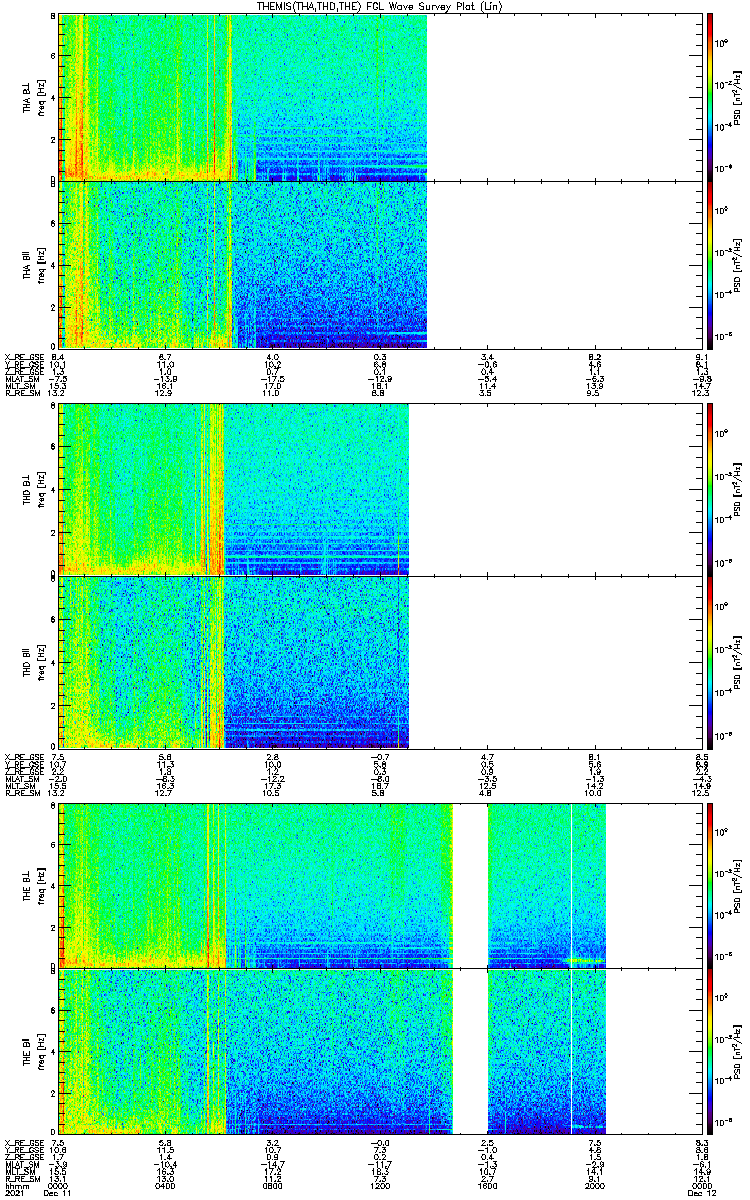750x1200 pixels.
Task: Click the 'THD B∥ freq [Hz]' axis label
Action: [x=34, y=662]
